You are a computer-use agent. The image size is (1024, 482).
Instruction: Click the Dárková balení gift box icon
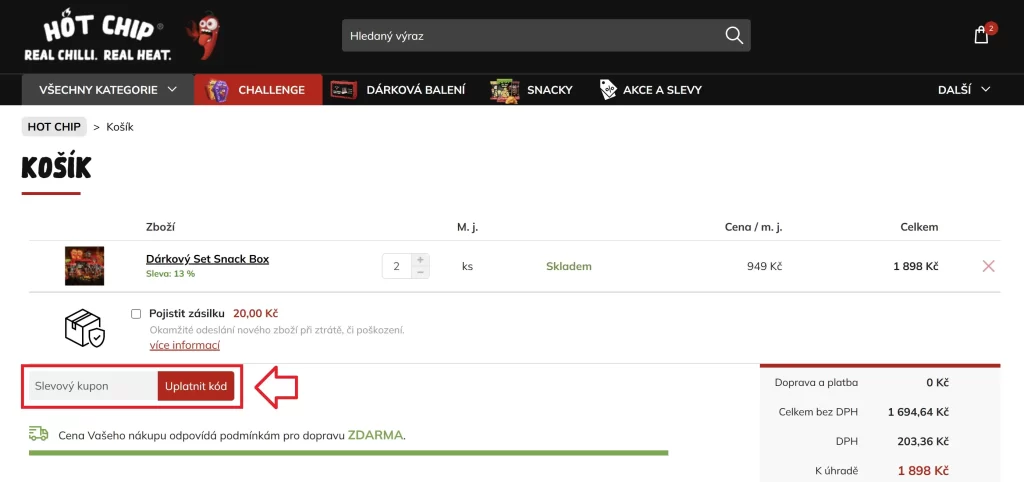pyautogui.click(x=344, y=90)
